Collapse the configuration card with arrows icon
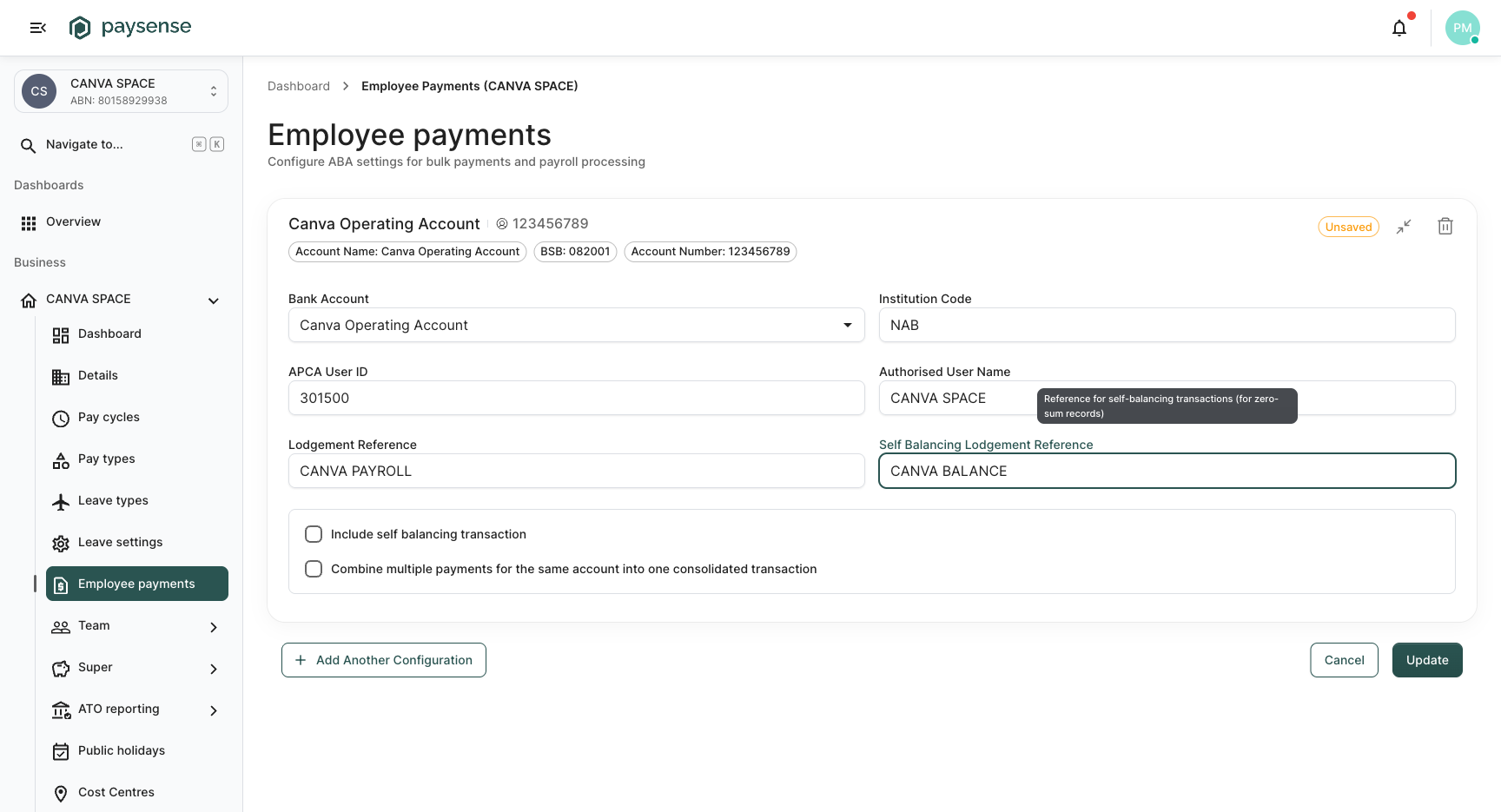Screen dimensions: 1501x812 click(x=1404, y=227)
